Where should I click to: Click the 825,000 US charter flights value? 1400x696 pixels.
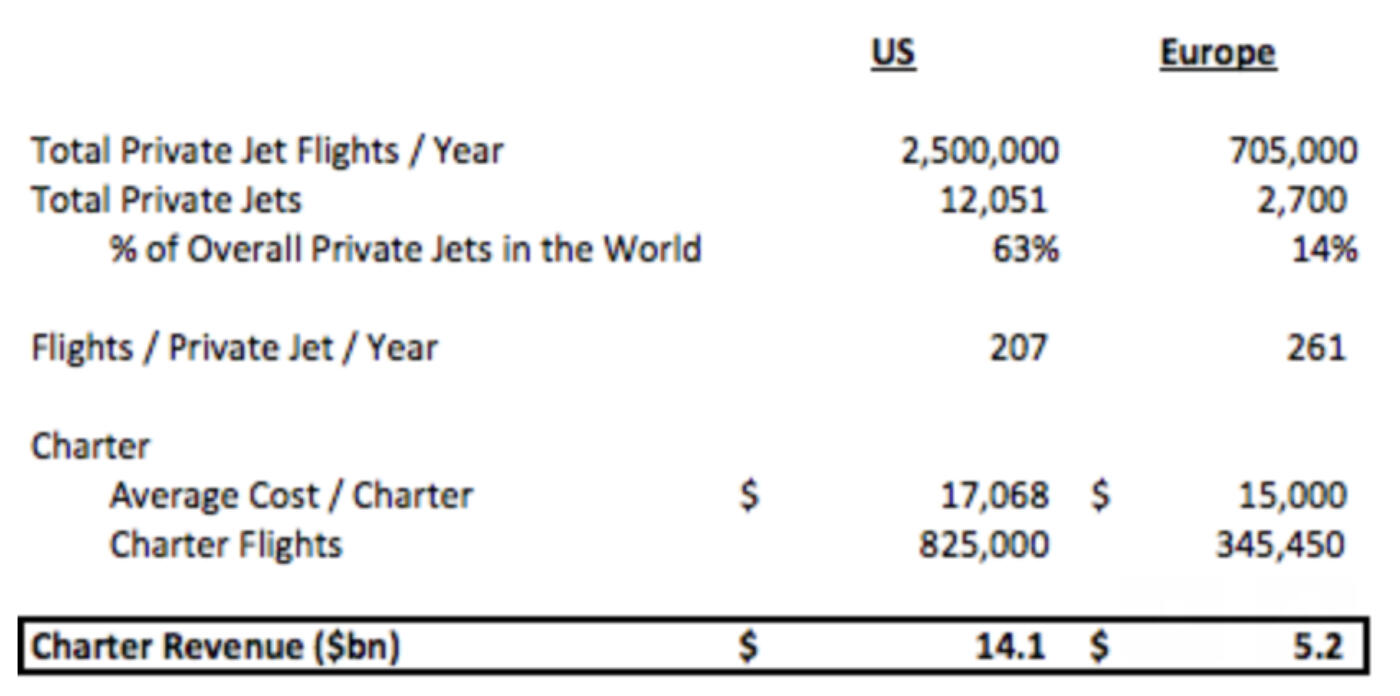click(x=984, y=544)
